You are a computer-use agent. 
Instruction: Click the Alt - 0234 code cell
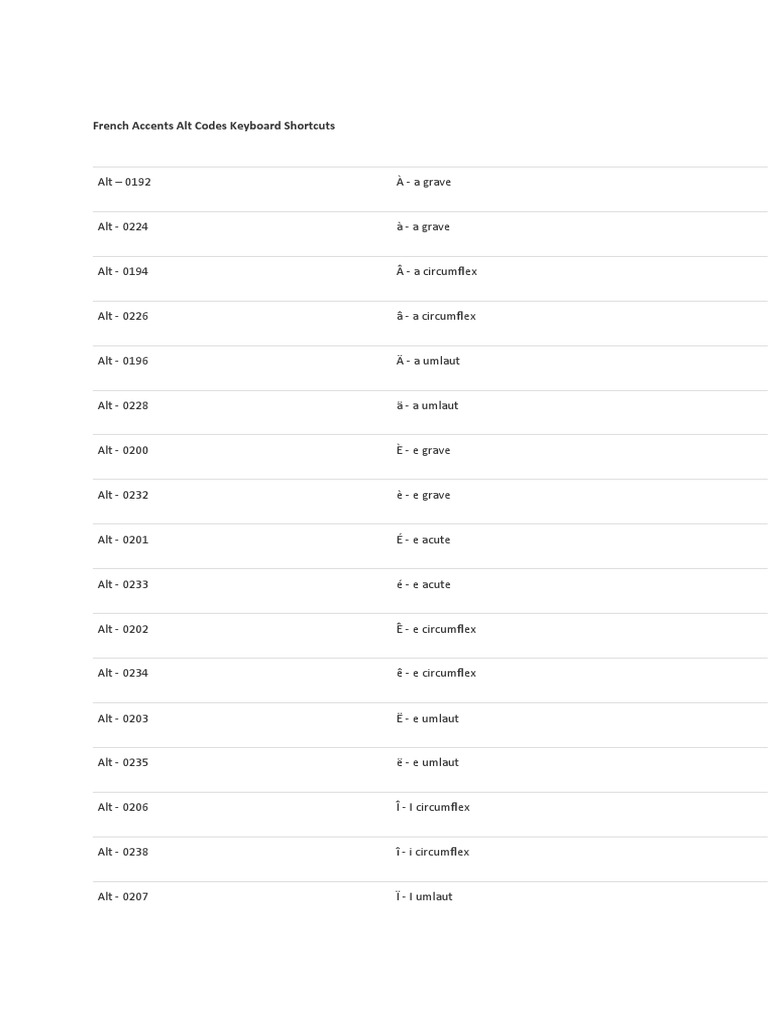click(x=123, y=674)
